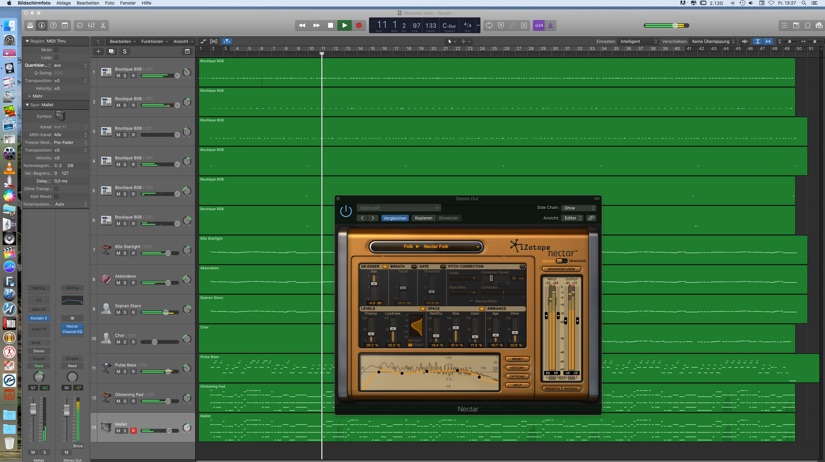Viewport: 825px width, 462px height.
Task: Expand the Mehr section in inspector
Action: tap(29, 96)
